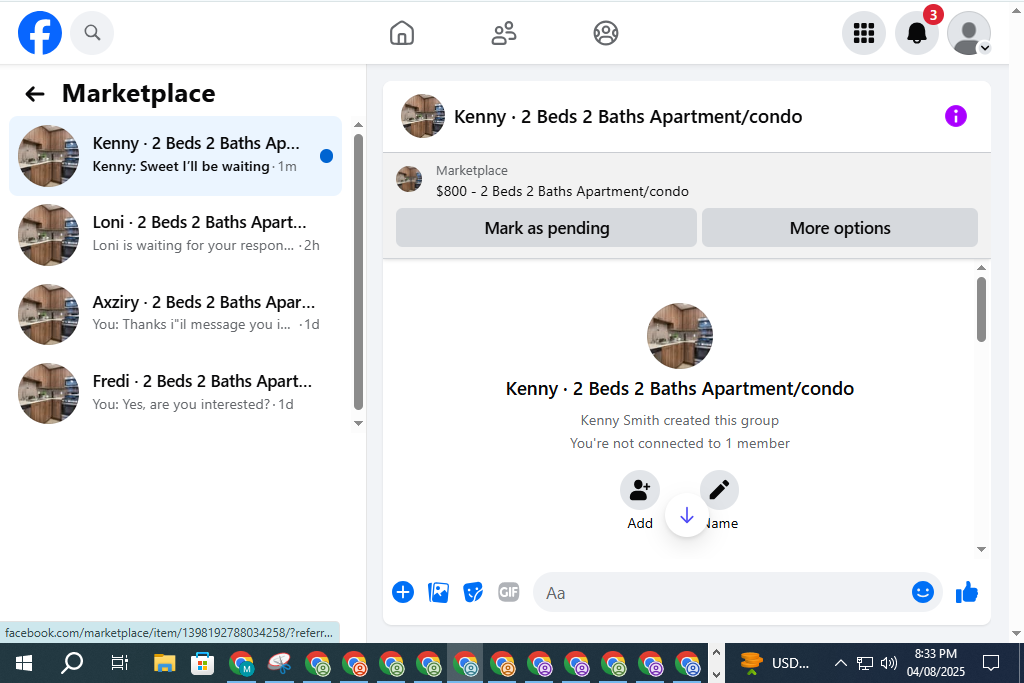This screenshot has width=1024, height=683.
Task: Send a thumbs up like
Action: (x=967, y=592)
